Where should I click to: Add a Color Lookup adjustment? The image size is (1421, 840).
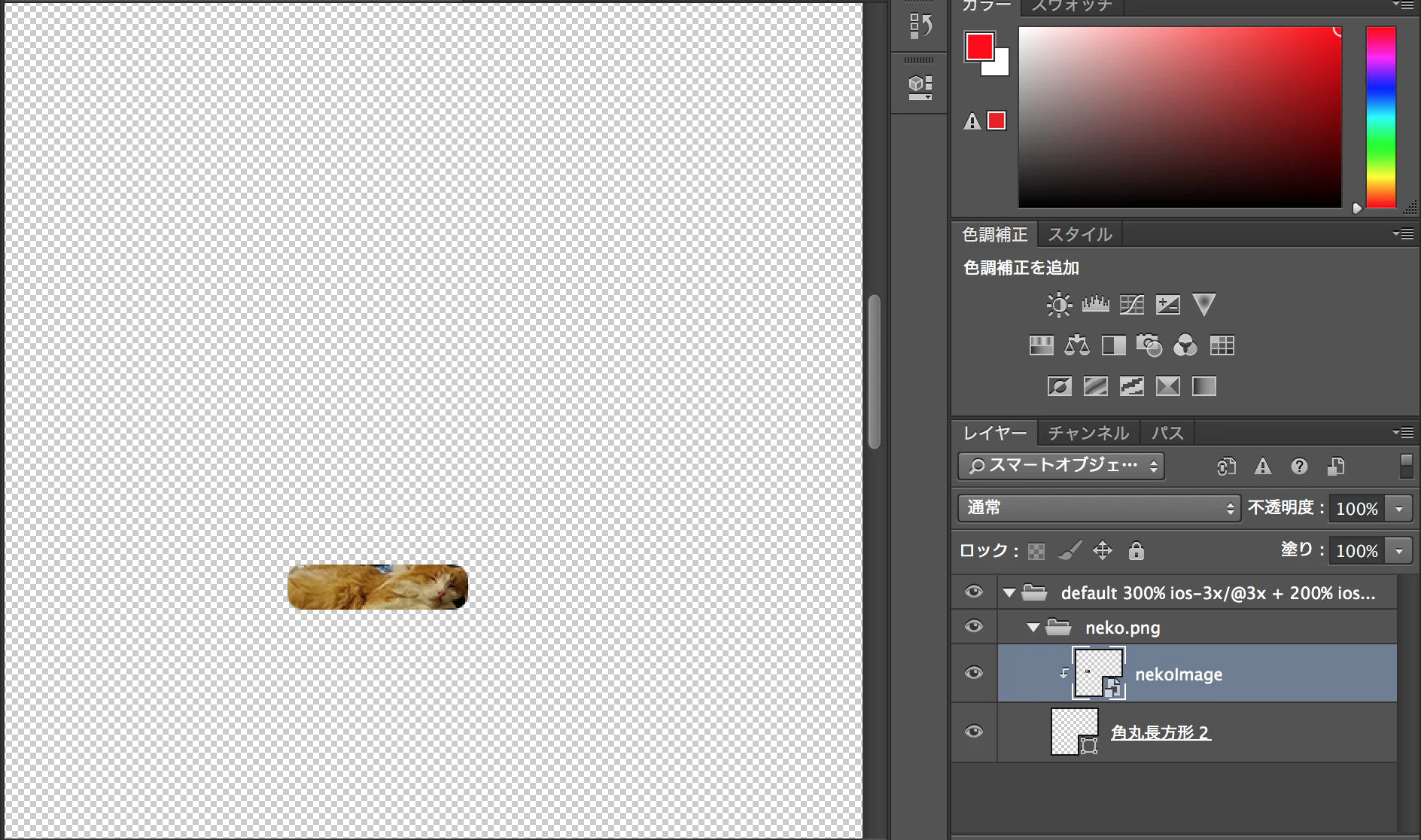pos(1222,345)
